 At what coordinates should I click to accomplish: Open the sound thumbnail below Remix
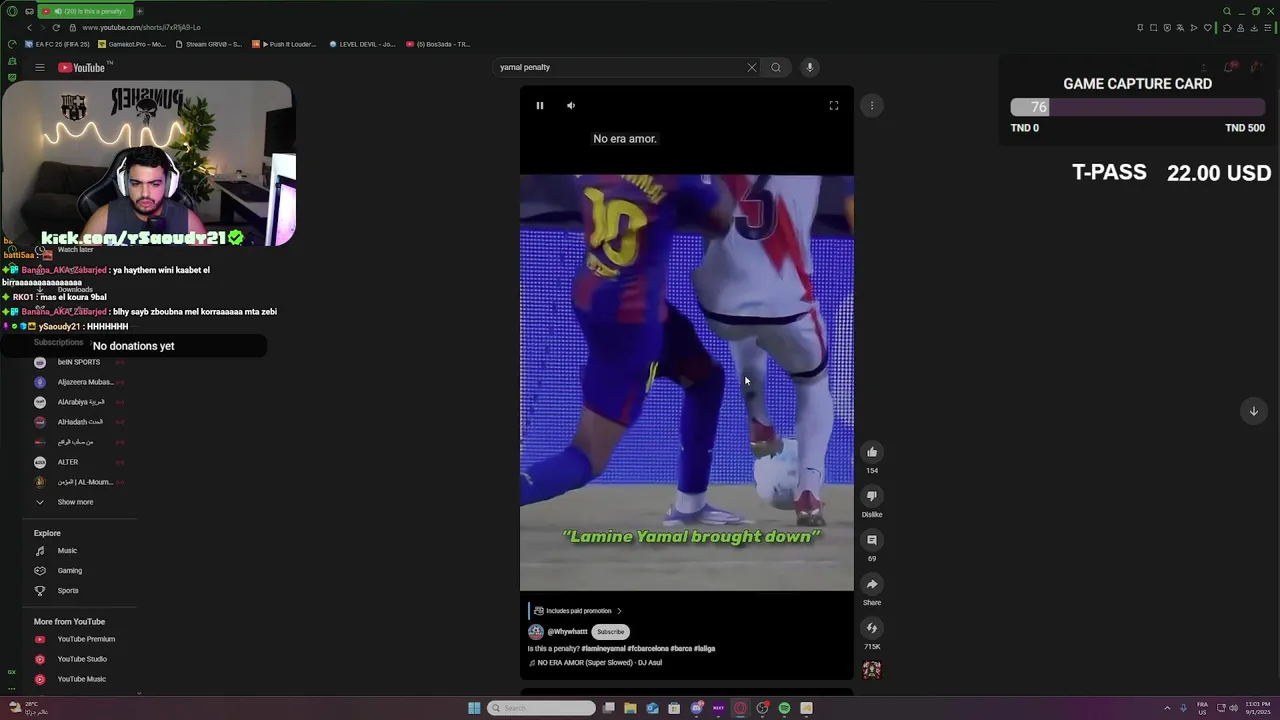872,670
